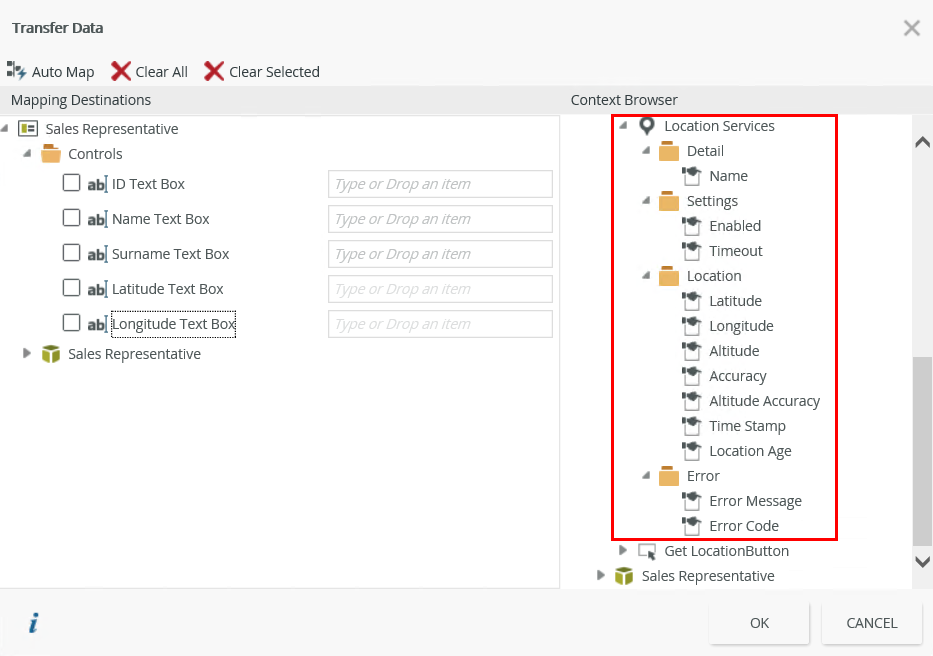
Task: Click the Get LocationButton icon
Action: (x=647, y=551)
